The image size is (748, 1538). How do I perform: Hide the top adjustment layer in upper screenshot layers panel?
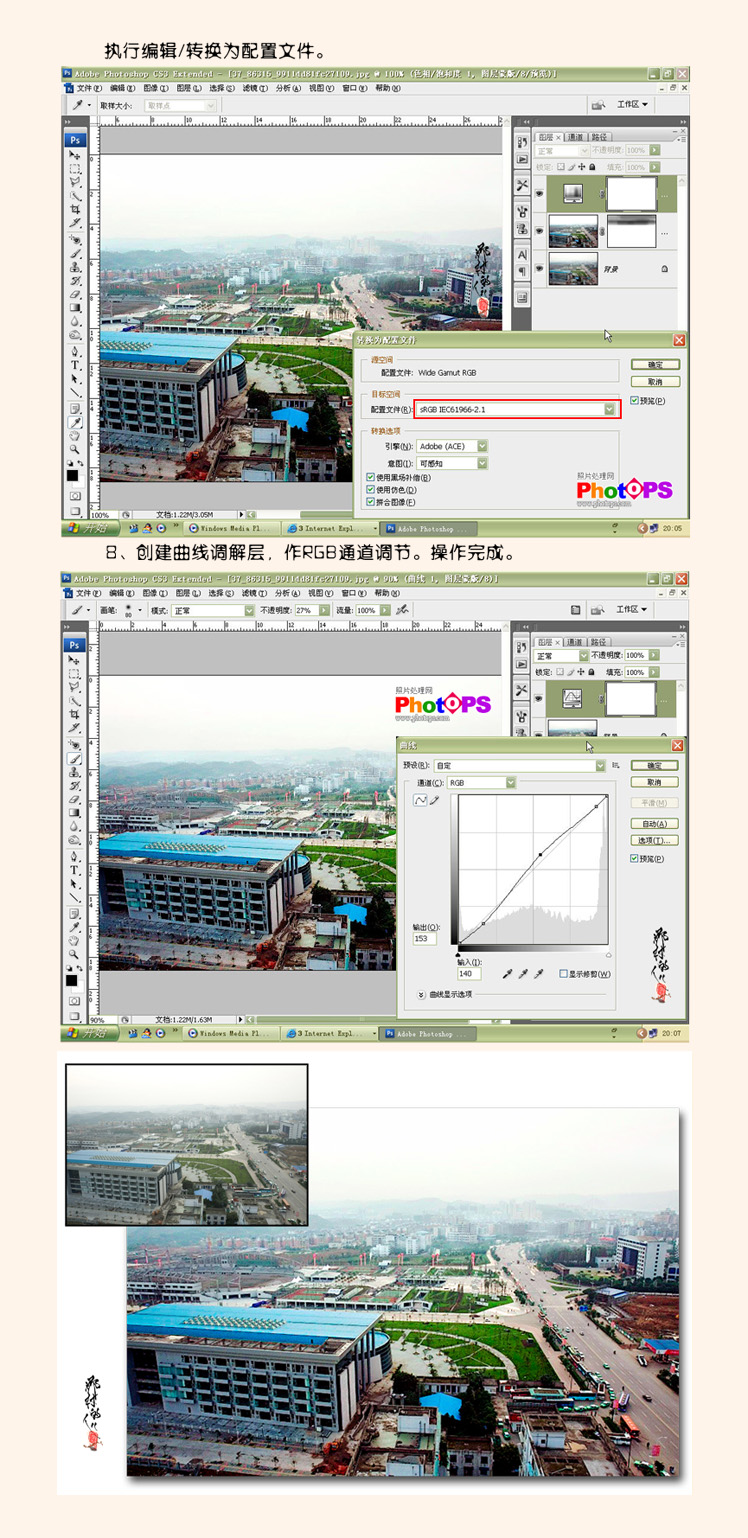click(539, 194)
